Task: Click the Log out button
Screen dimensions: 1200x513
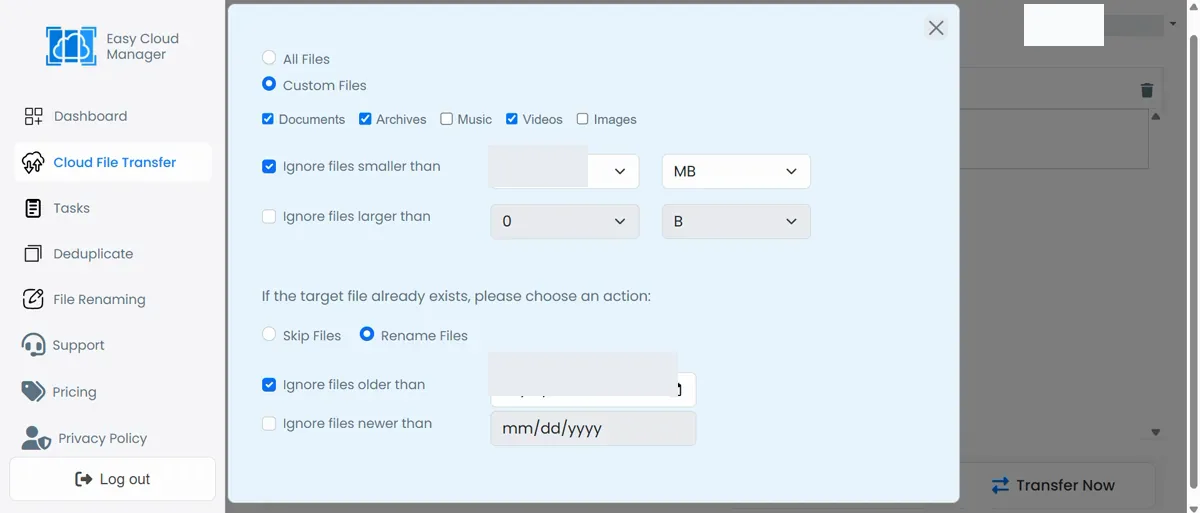Action: click(112, 479)
